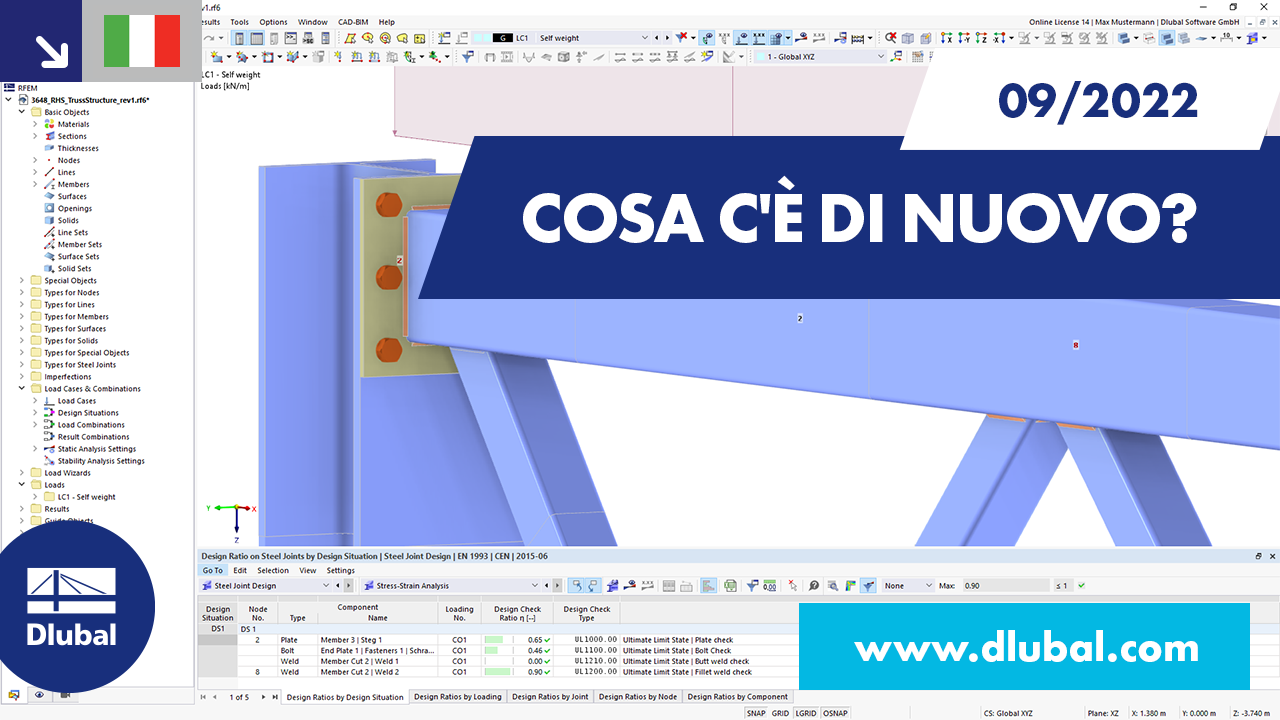Open the CAD-BIM menu
1280x720 pixels.
coord(352,22)
